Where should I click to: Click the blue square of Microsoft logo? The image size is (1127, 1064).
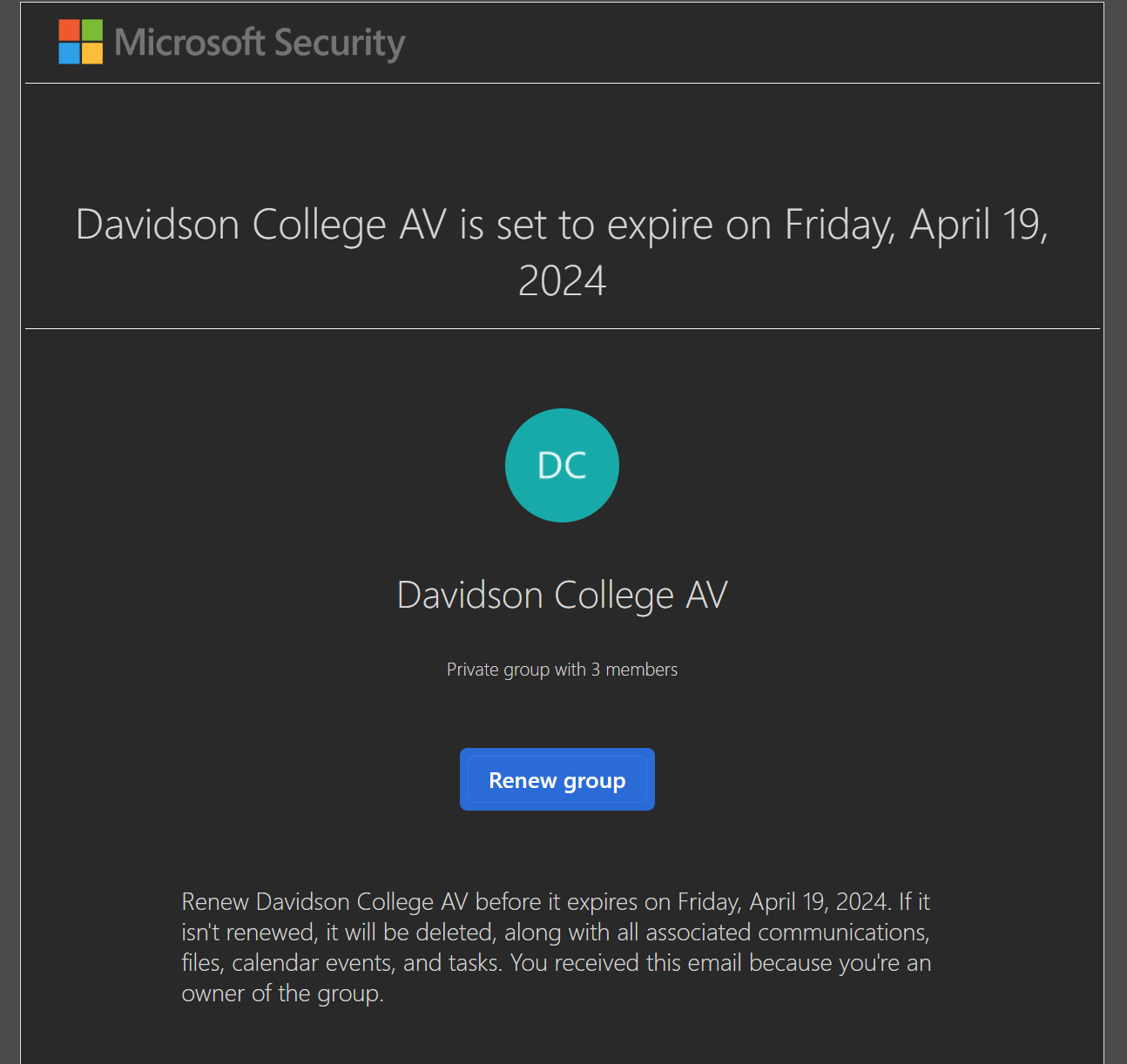tap(69, 53)
